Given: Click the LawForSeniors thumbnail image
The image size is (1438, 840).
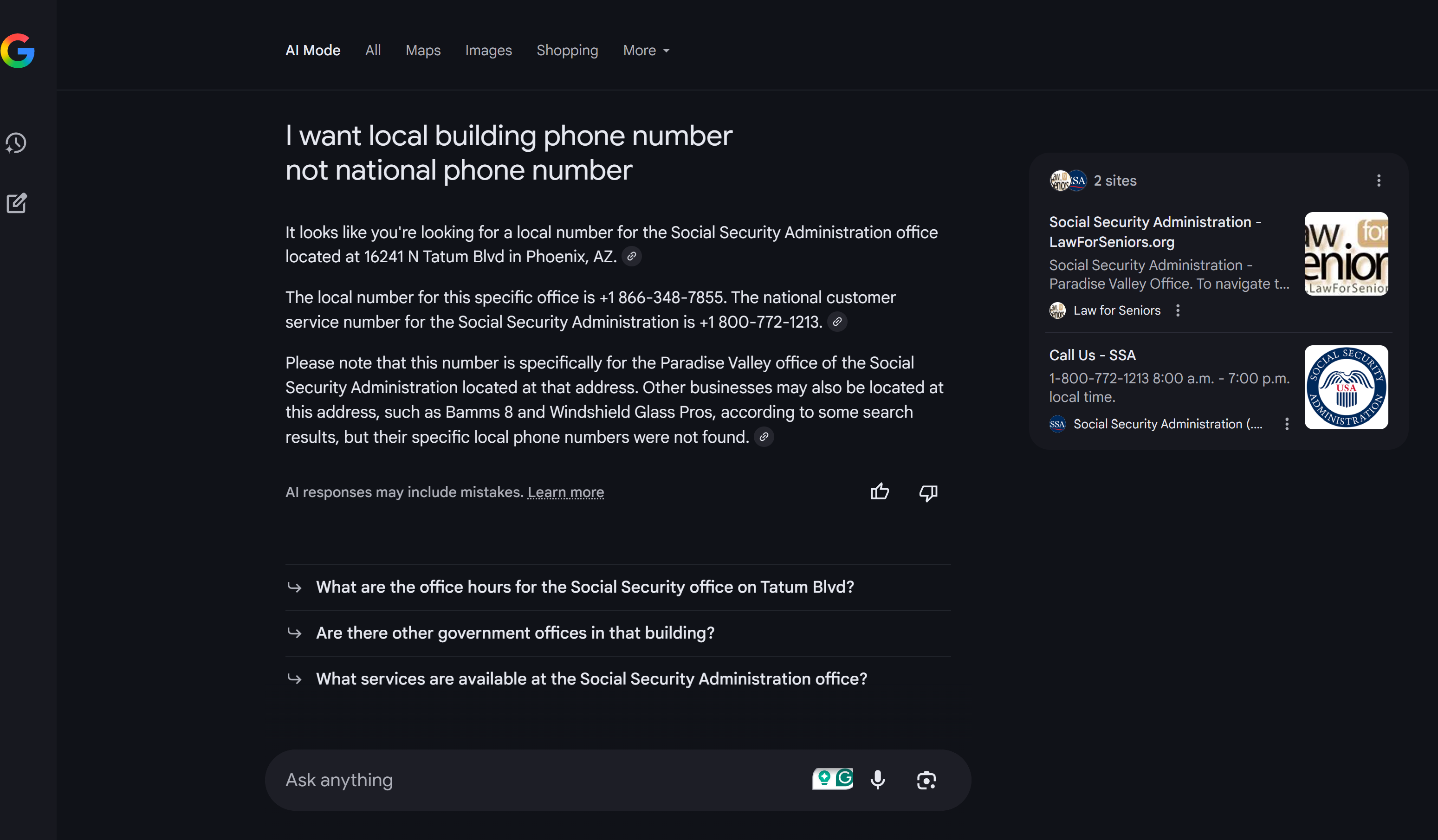Looking at the screenshot, I should [x=1346, y=254].
